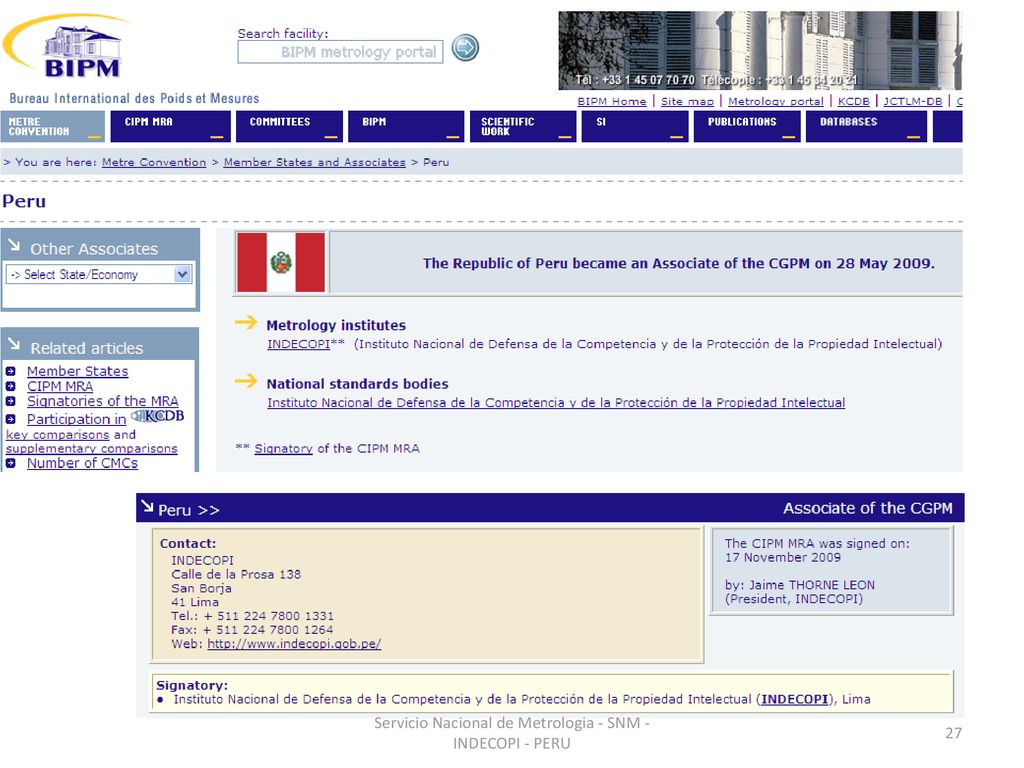Click the KCDB logo in Related articles
1024x768 pixels.
tap(158, 416)
